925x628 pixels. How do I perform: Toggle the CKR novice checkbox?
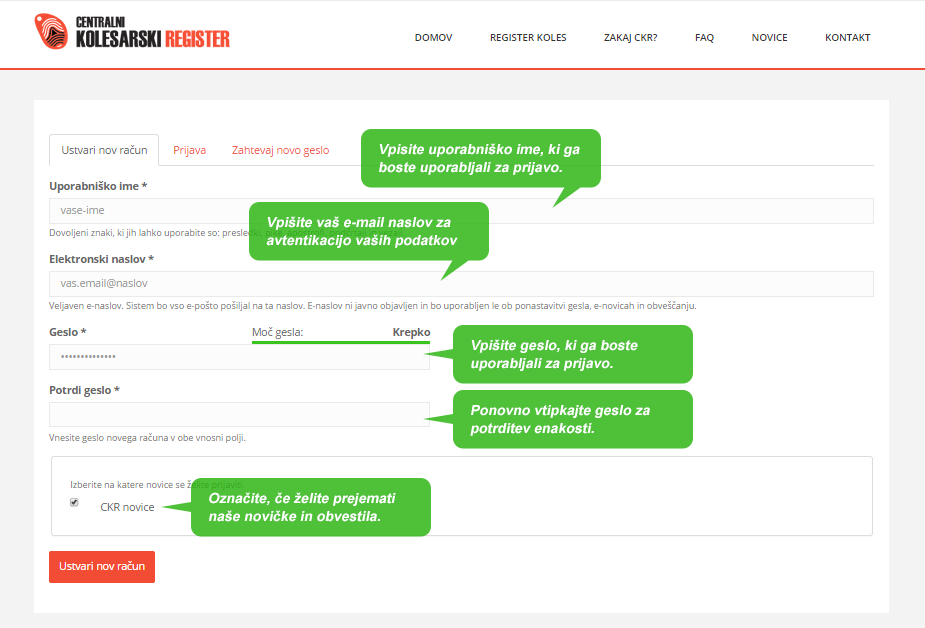click(74, 503)
